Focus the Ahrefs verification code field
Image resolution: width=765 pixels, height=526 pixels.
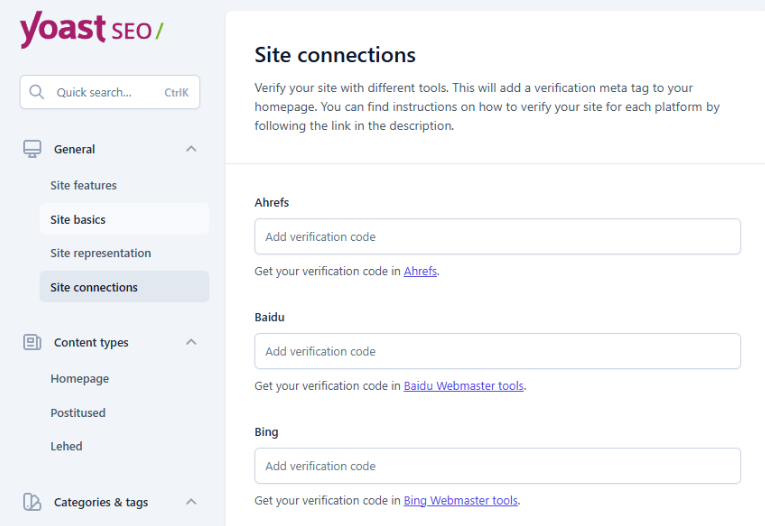pyautogui.click(x=497, y=237)
